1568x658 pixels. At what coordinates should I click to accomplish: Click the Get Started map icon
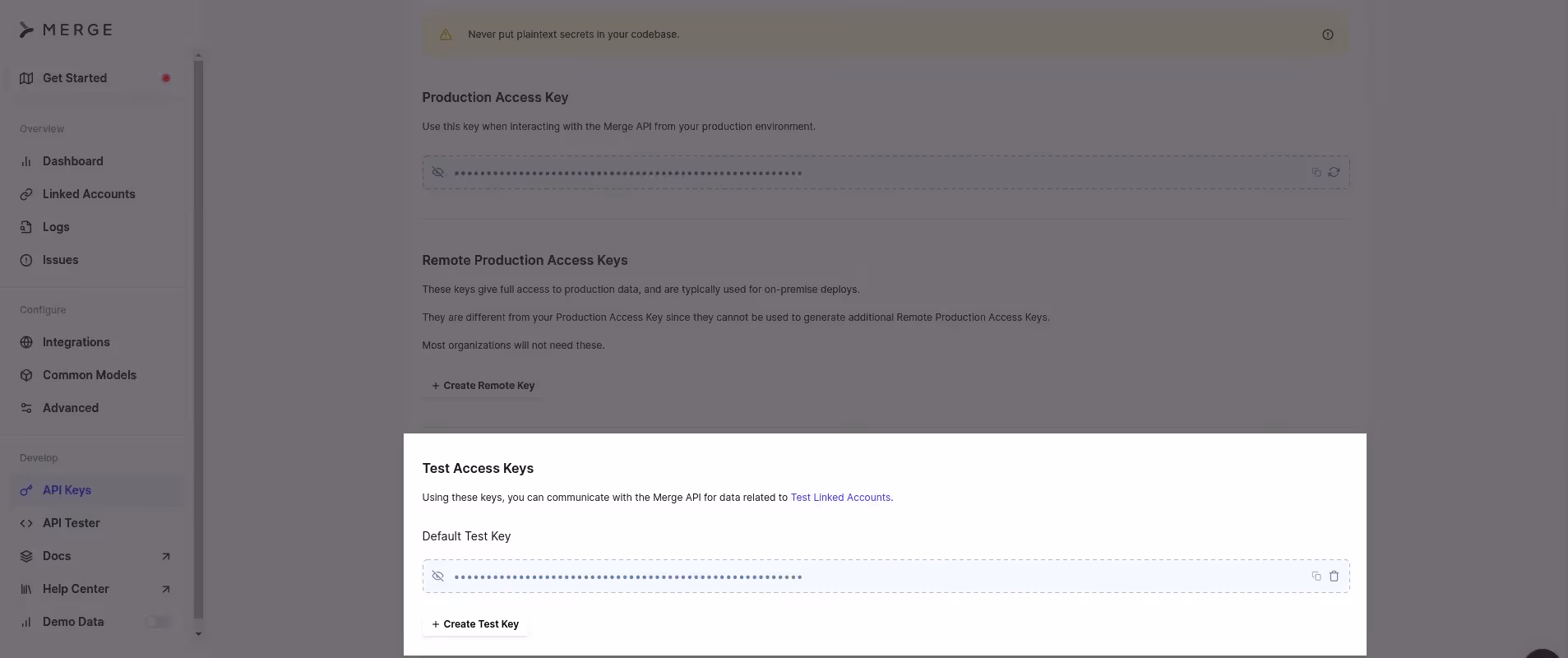(x=26, y=78)
